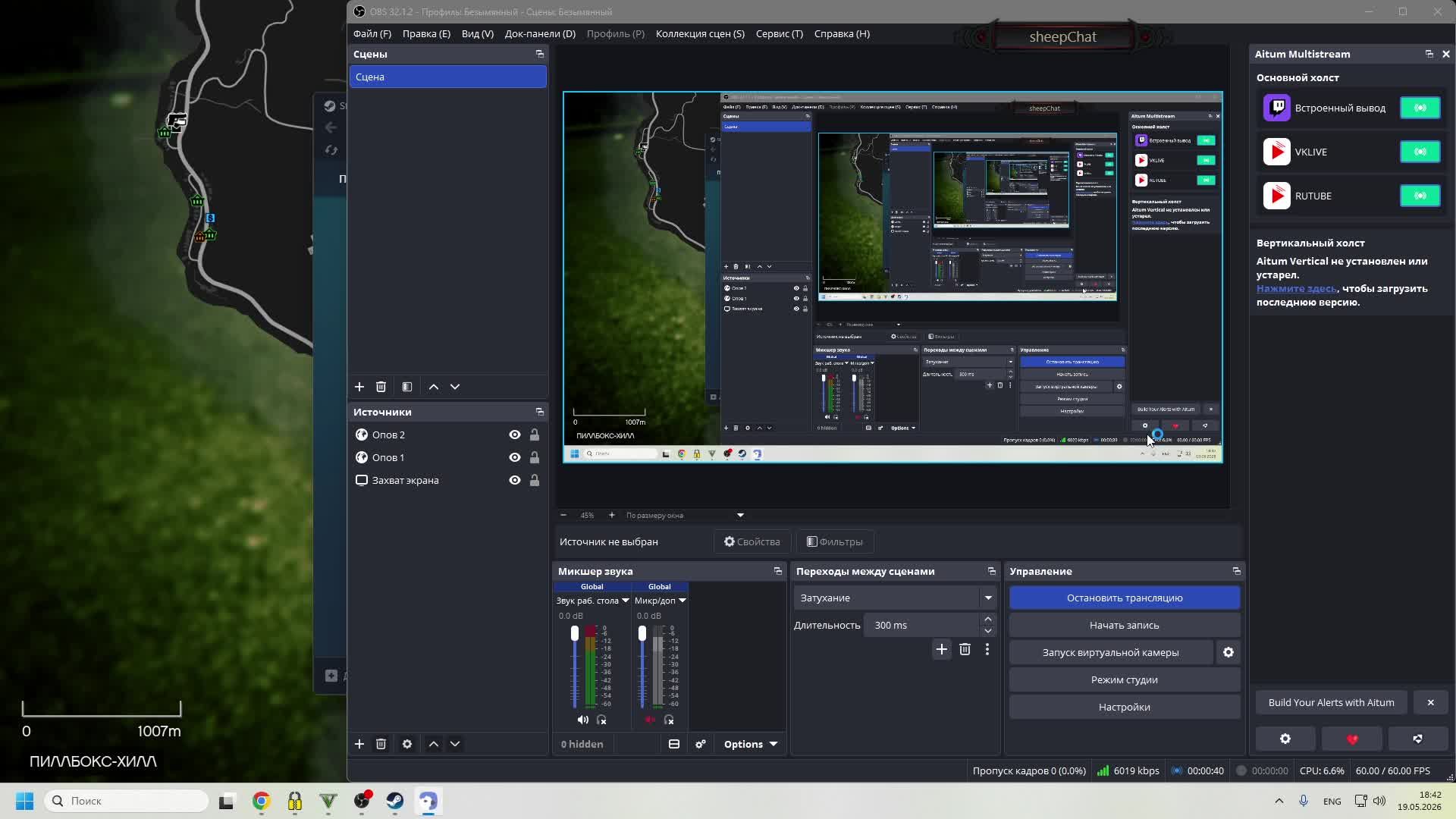The height and width of the screenshot is (819, 1456).
Task: Undock the Sources panel
Action: [x=540, y=412]
